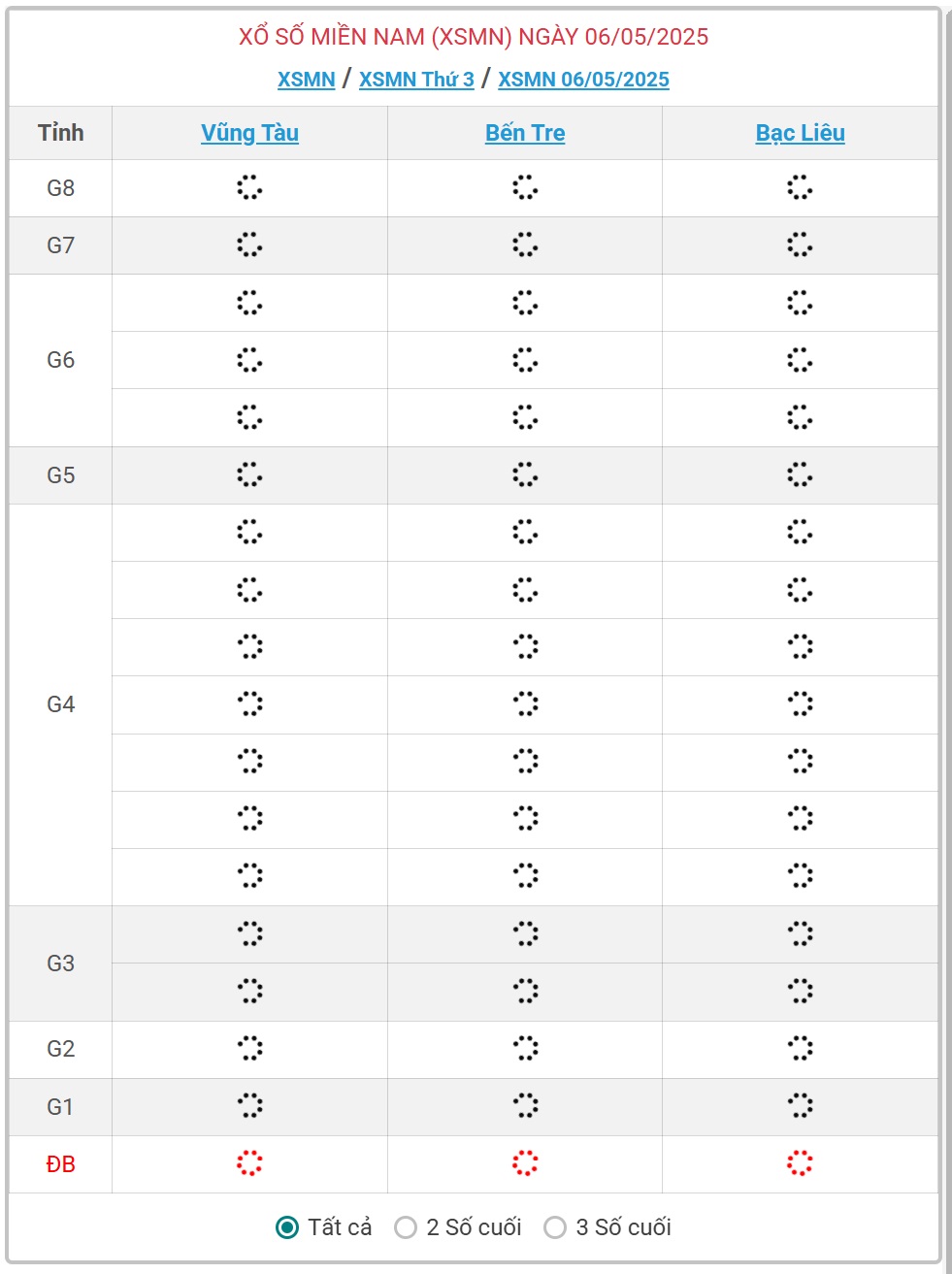Open the XSMN breadcrumb link
Screen dimensions: 952x1274
pyautogui.click(x=306, y=80)
